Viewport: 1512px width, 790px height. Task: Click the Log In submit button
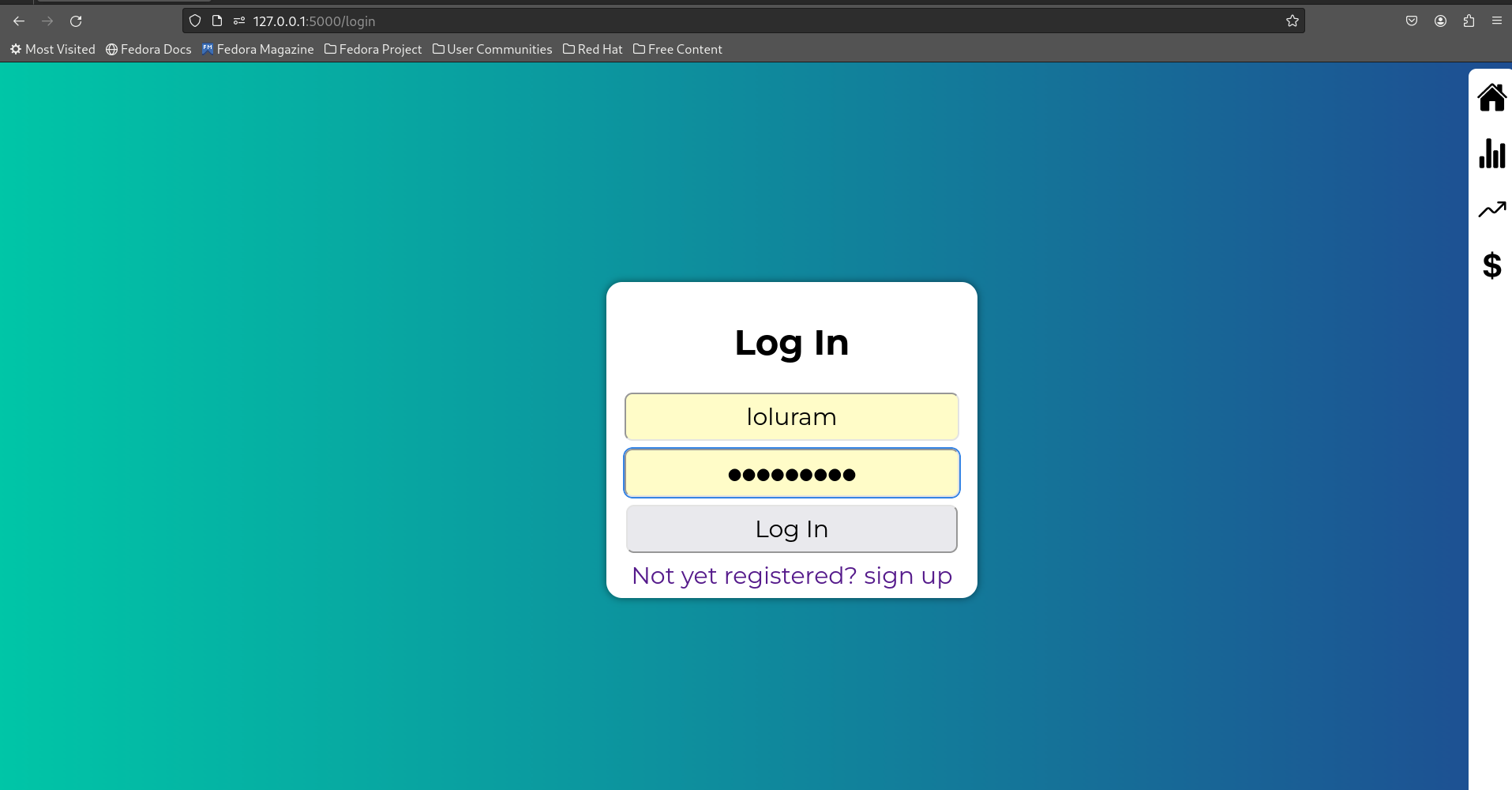click(x=791, y=529)
